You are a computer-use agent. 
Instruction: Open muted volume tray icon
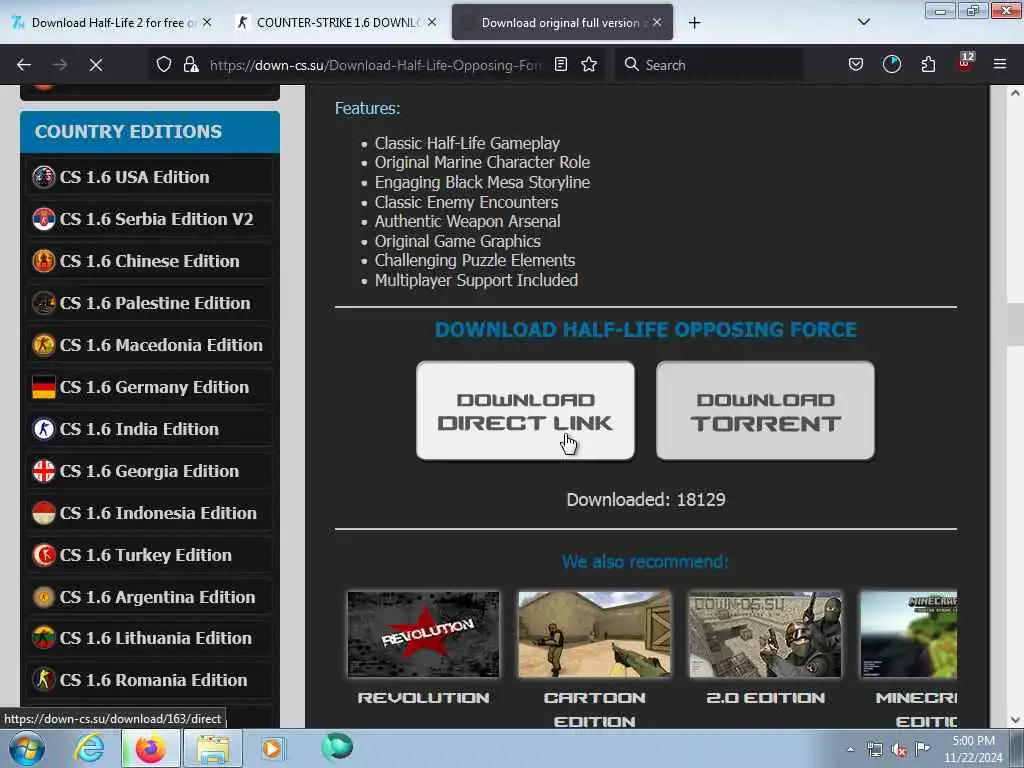tap(899, 750)
